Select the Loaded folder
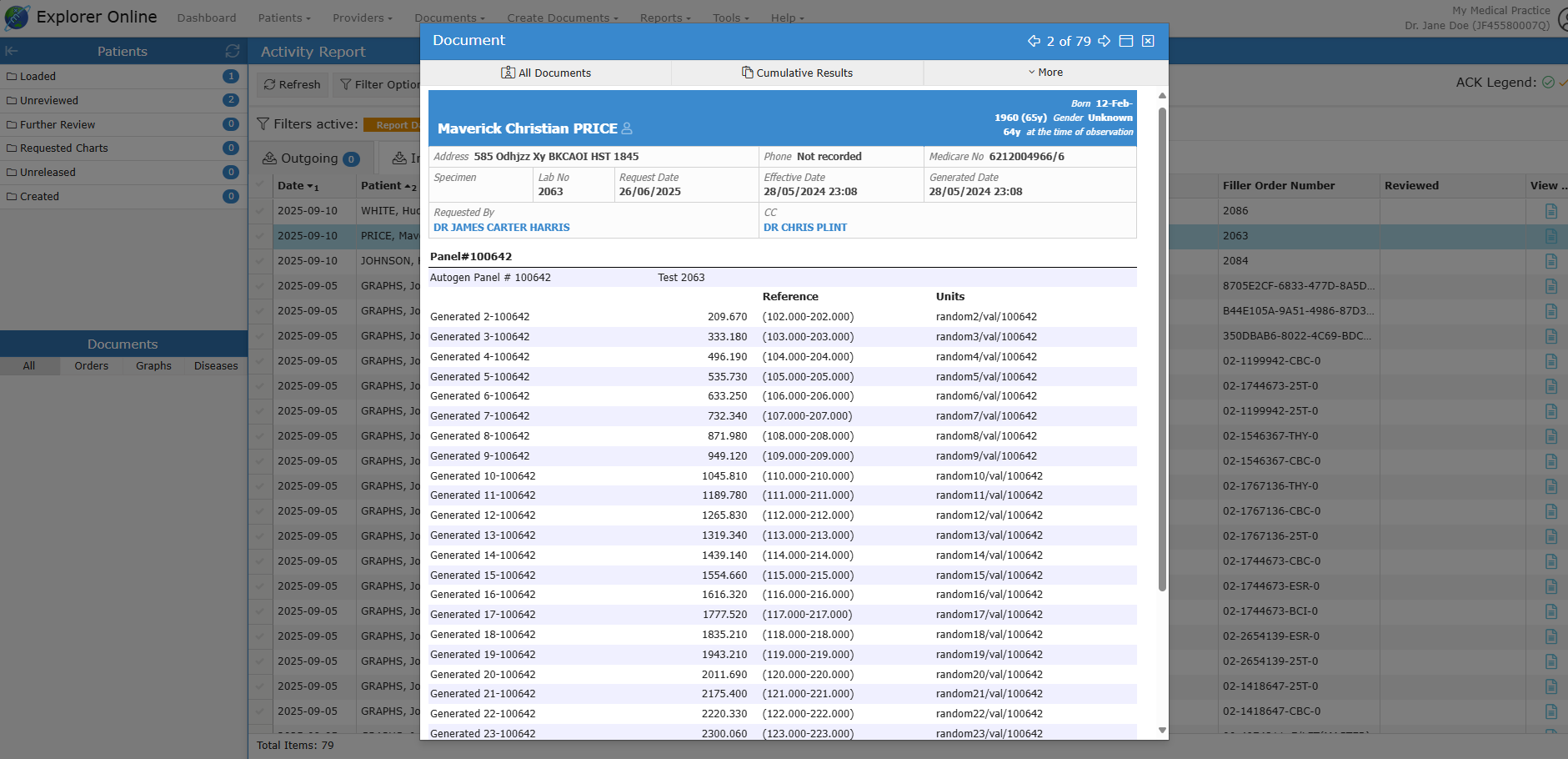The width and height of the screenshot is (1568, 759). (x=123, y=76)
